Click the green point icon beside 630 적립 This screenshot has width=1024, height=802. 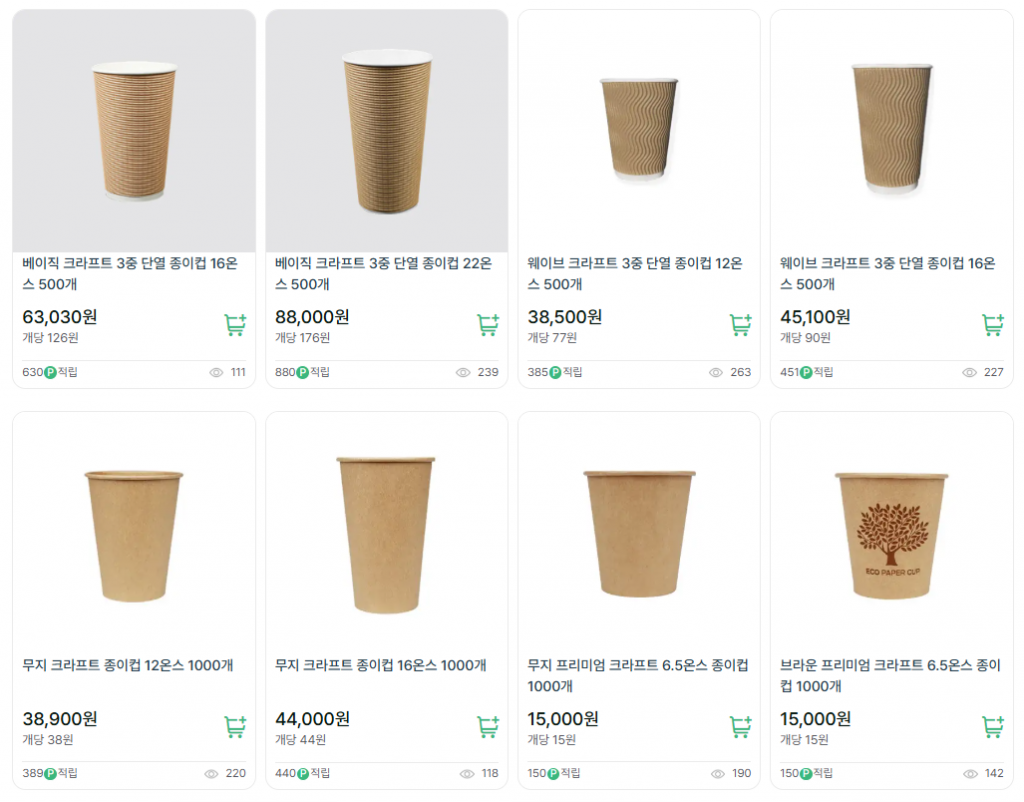tap(50, 373)
